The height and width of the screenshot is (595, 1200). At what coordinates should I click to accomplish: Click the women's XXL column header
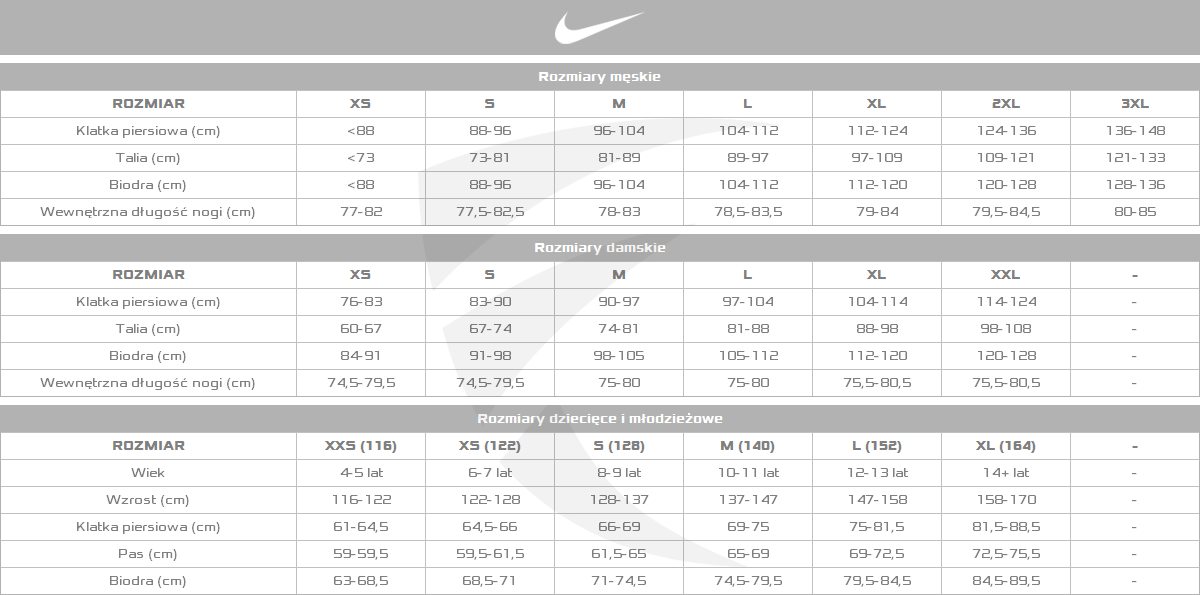pyautogui.click(x=1006, y=274)
